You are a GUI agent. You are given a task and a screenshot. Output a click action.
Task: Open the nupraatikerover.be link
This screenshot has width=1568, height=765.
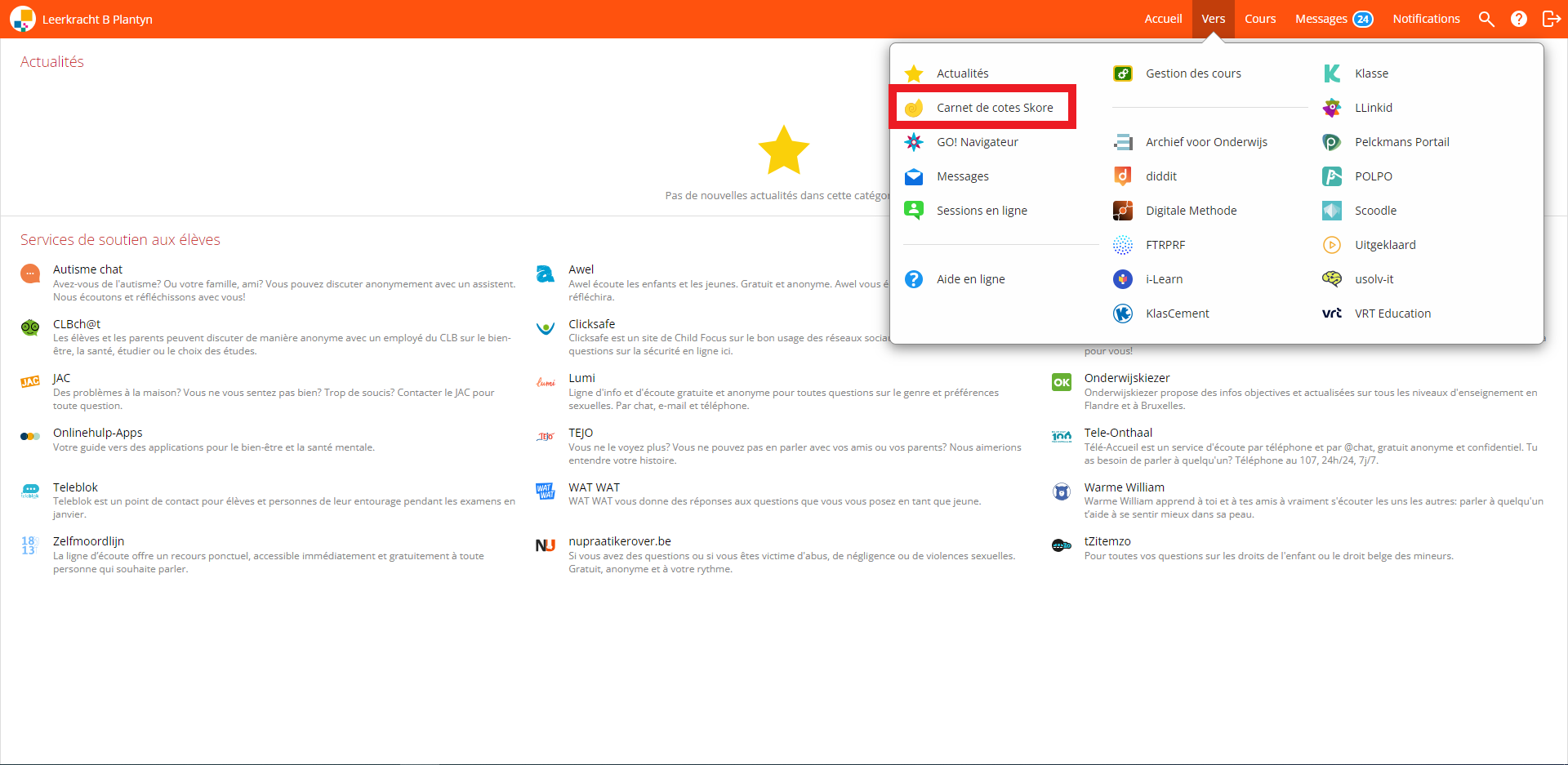[x=620, y=541]
